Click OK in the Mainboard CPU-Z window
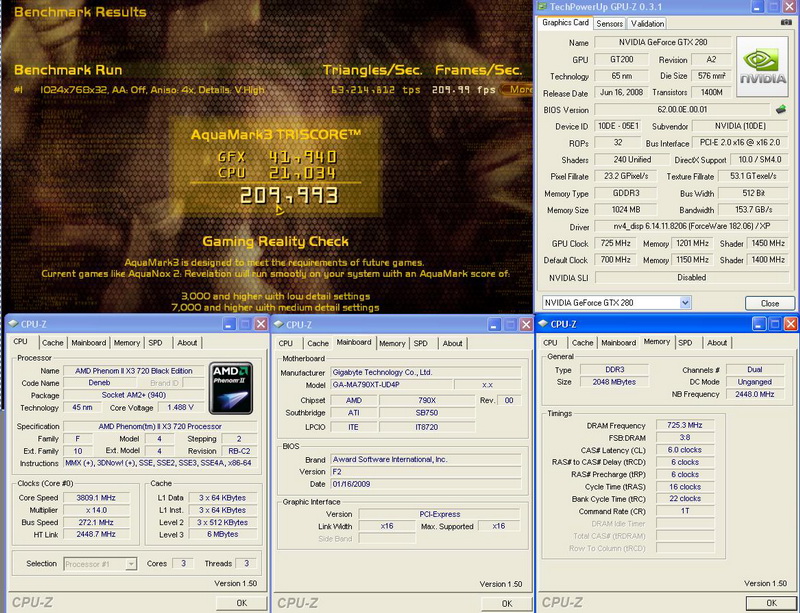The width and height of the screenshot is (800, 613). 507,603
